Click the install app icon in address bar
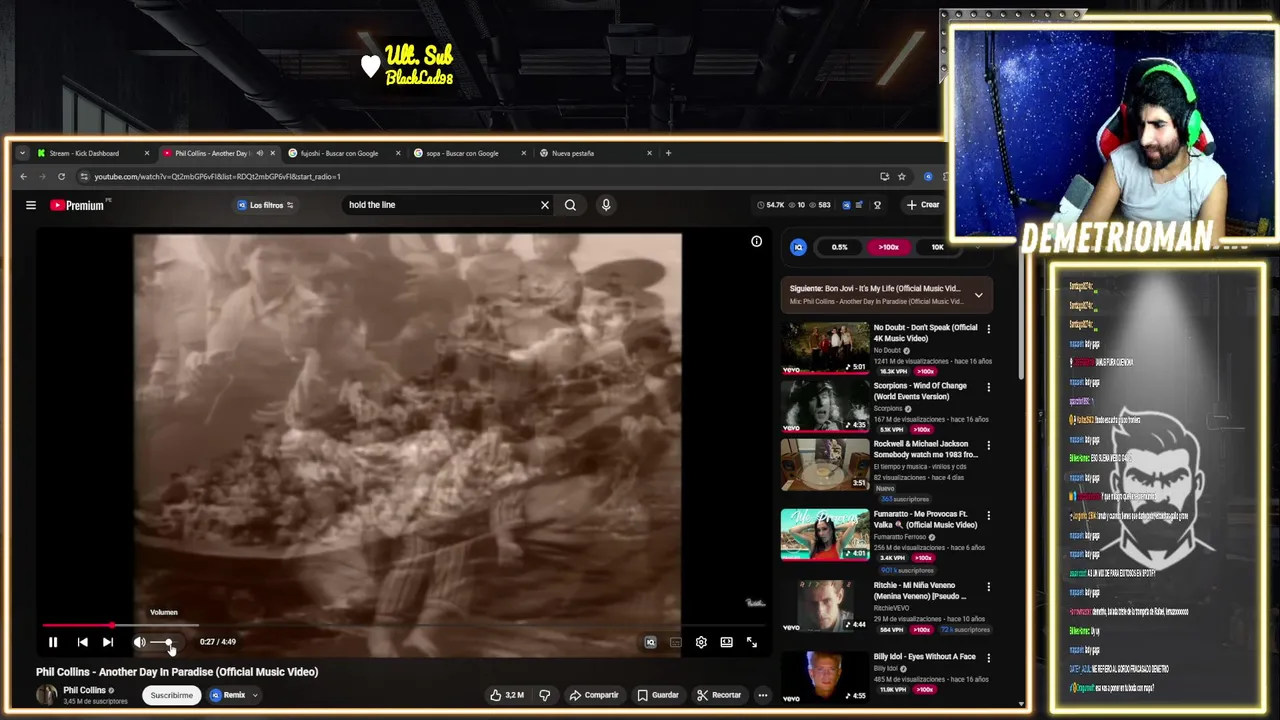 884,177
